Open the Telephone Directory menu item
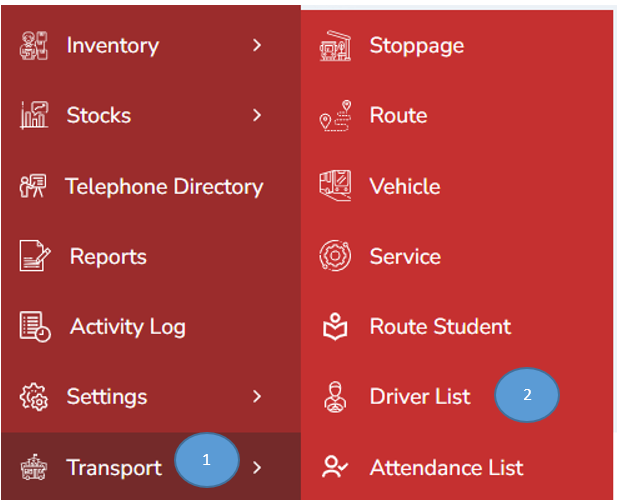The width and height of the screenshot is (618, 503). click(x=151, y=186)
